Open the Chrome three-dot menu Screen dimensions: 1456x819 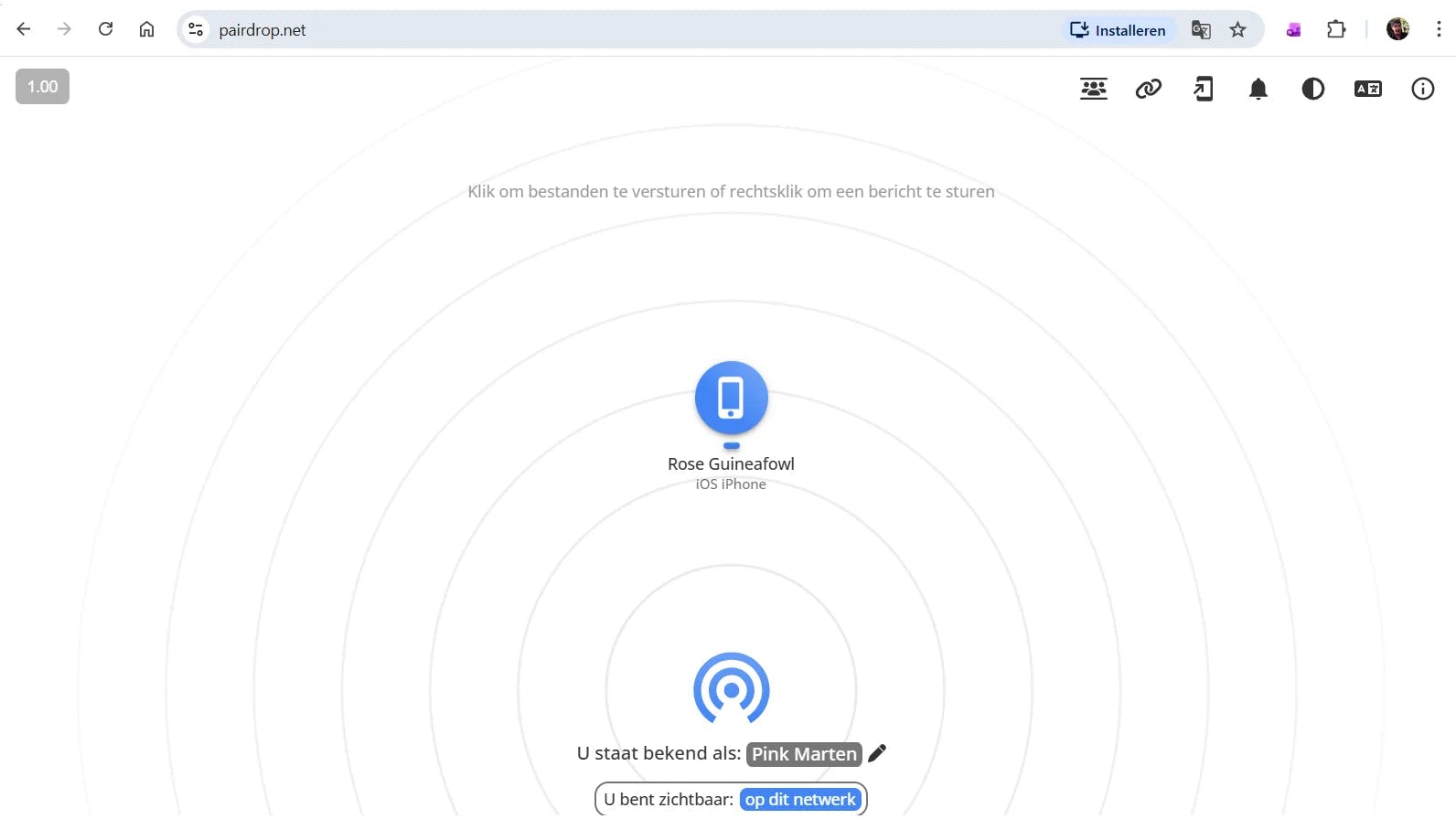click(1439, 29)
